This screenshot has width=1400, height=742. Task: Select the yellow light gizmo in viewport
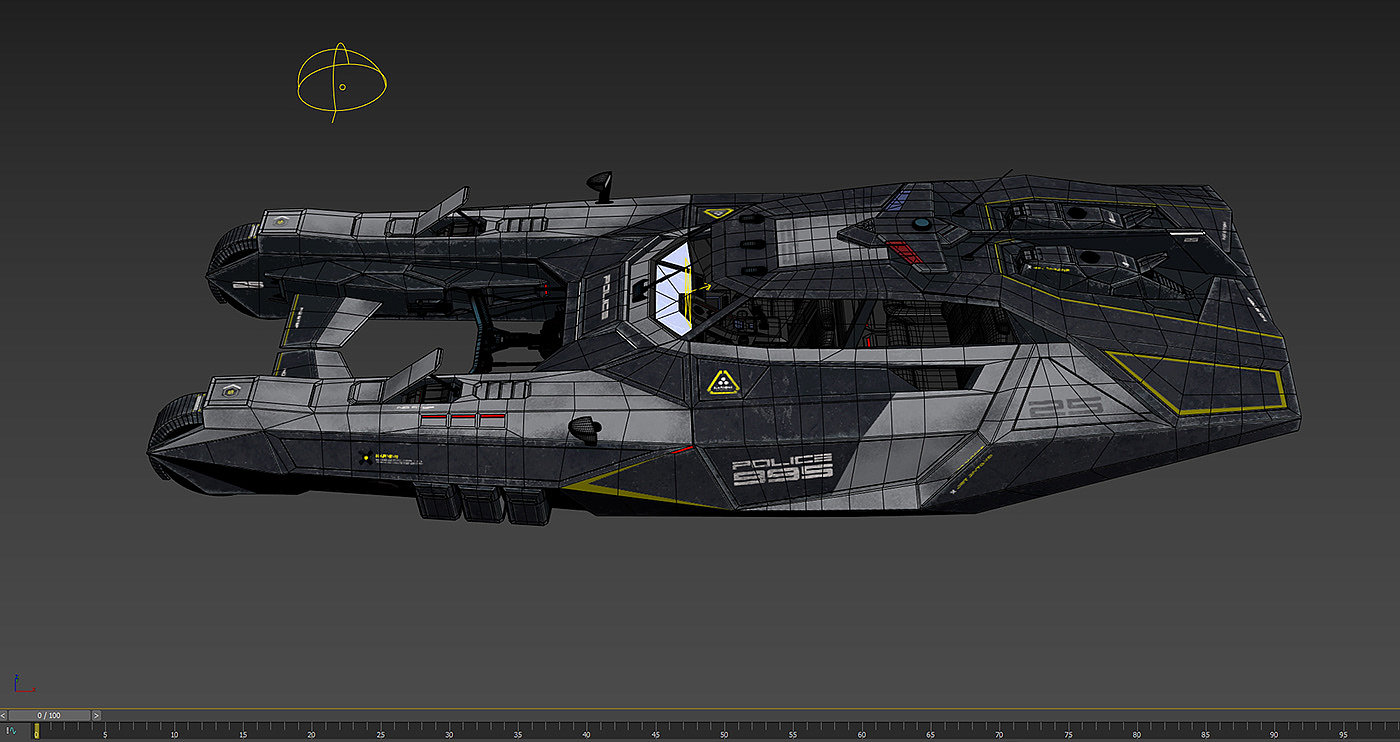(x=341, y=83)
